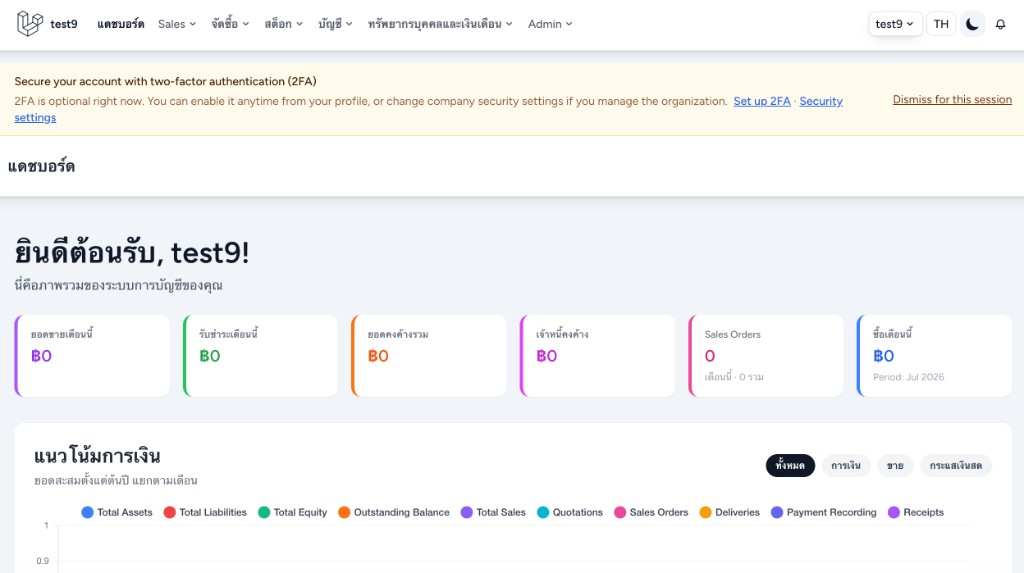Image resolution: width=1024 pixels, height=573 pixels.
Task: Click the app logo icon
Action: pyautogui.click(x=29, y=24)
